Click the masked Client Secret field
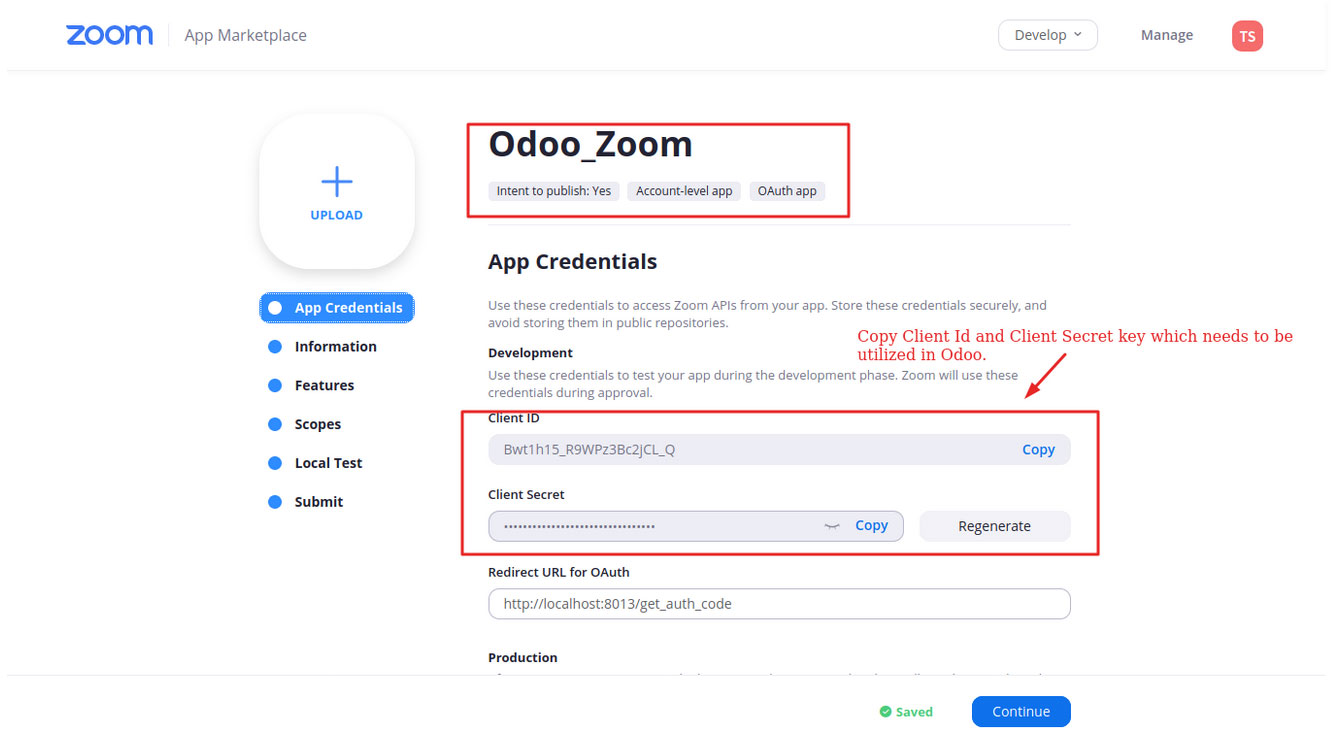The image size is (1339, 737). pos(696,526)
